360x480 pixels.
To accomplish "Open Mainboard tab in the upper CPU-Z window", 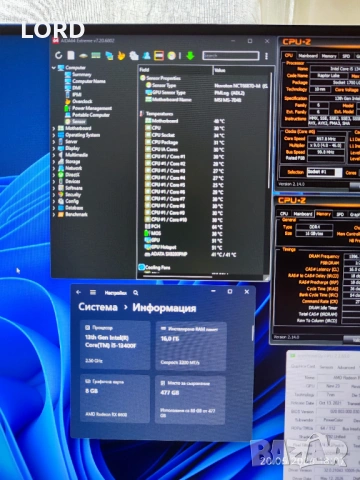I will click(308, 56).
